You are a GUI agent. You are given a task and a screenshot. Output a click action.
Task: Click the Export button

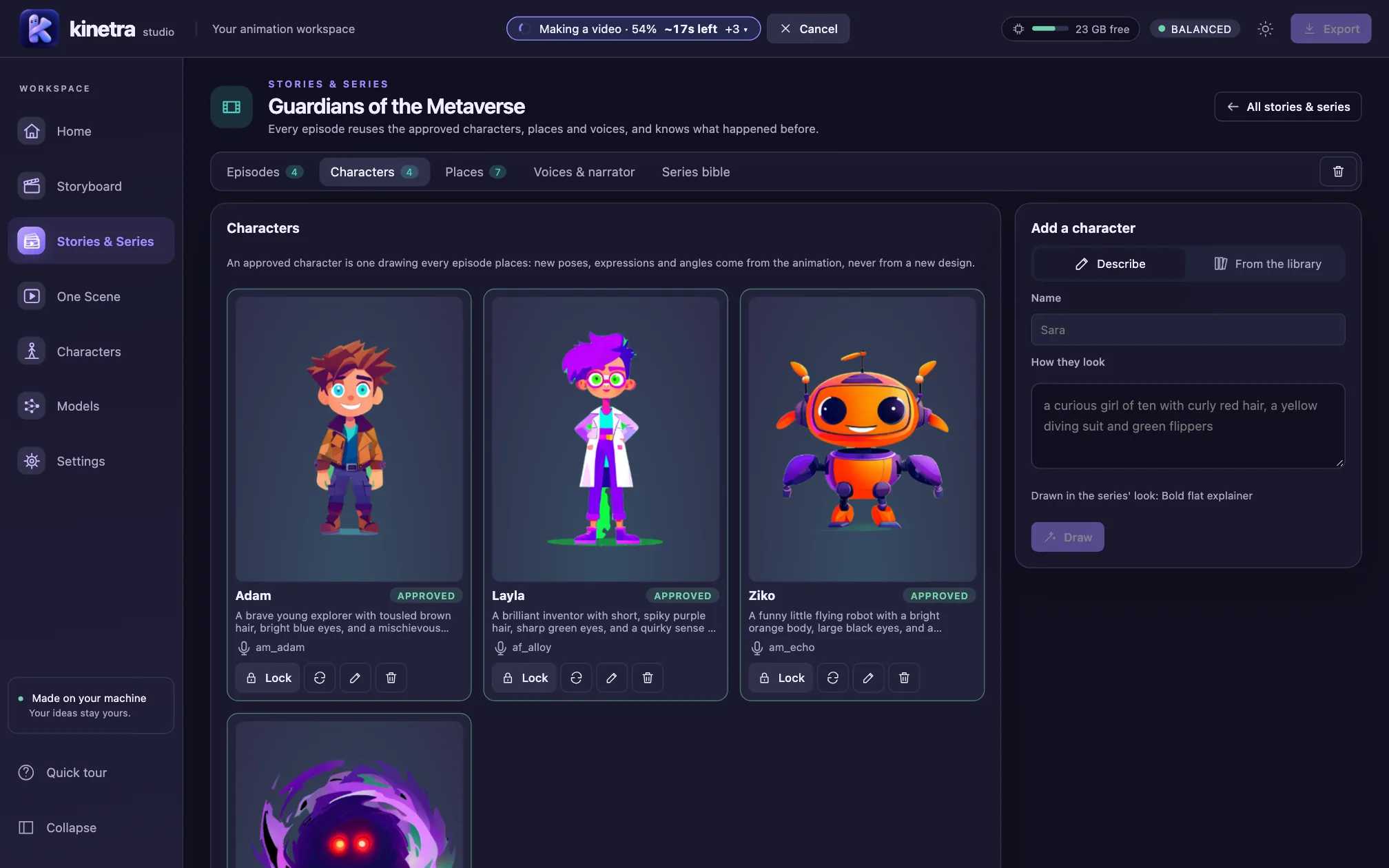tap(1330, 29)
